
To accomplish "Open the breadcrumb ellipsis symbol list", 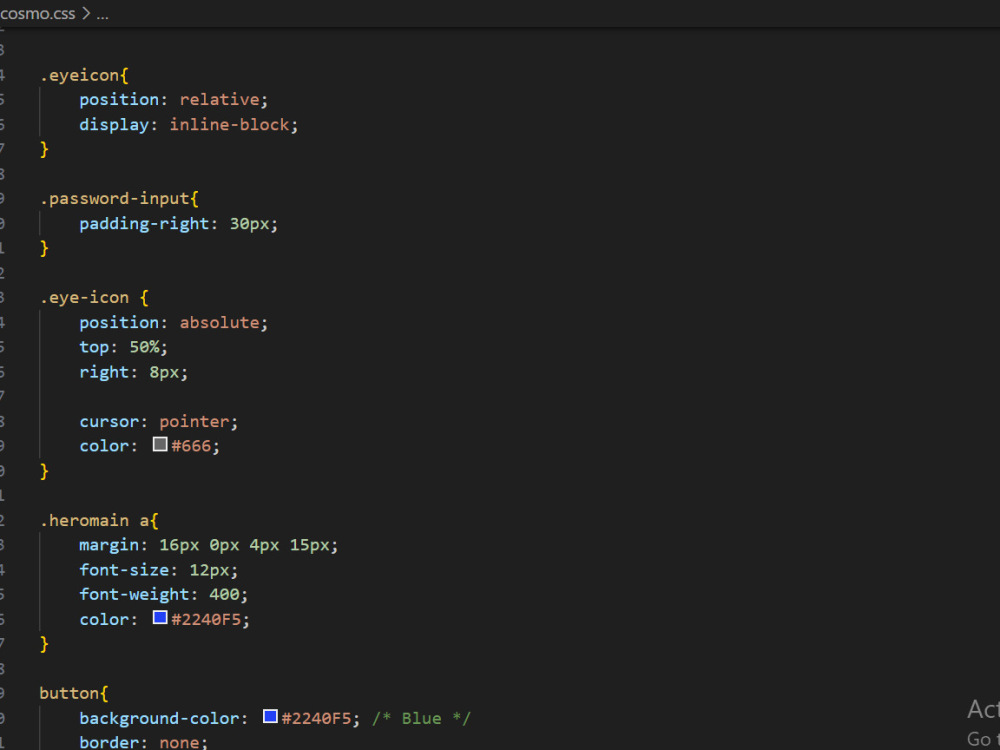I will click(102, 14).
